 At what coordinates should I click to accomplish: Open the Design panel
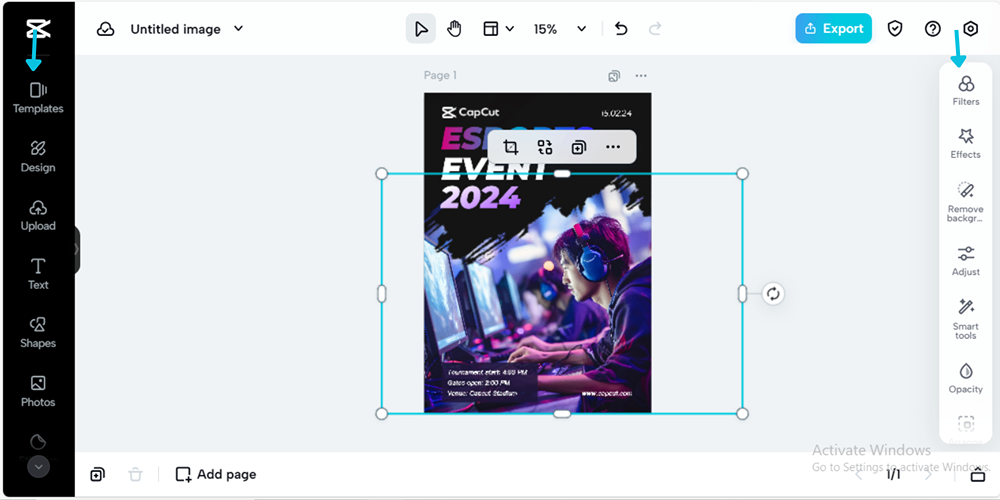[38, 157]
